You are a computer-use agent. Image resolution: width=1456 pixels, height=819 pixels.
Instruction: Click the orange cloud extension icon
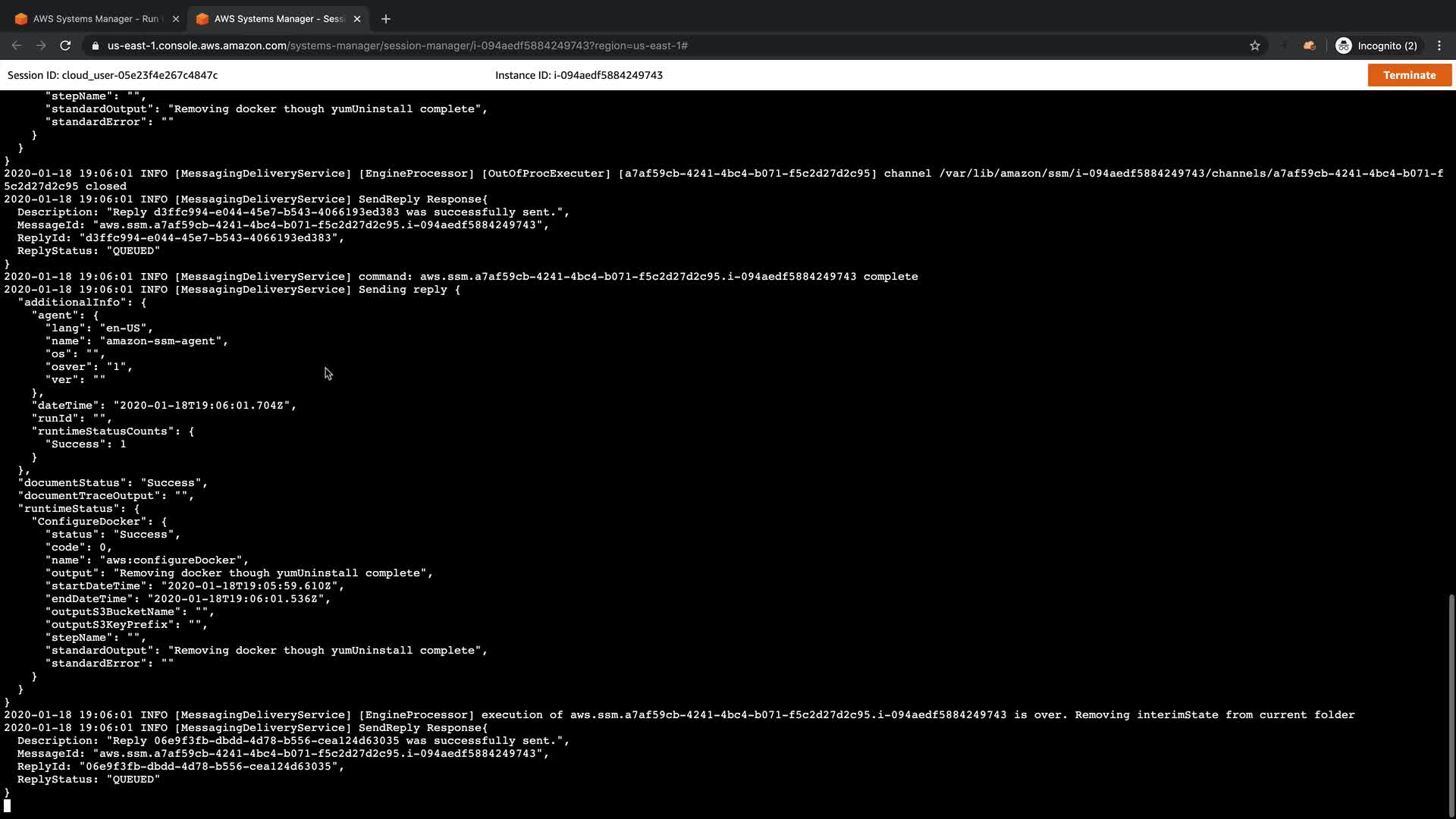[x=1309, y=45]
